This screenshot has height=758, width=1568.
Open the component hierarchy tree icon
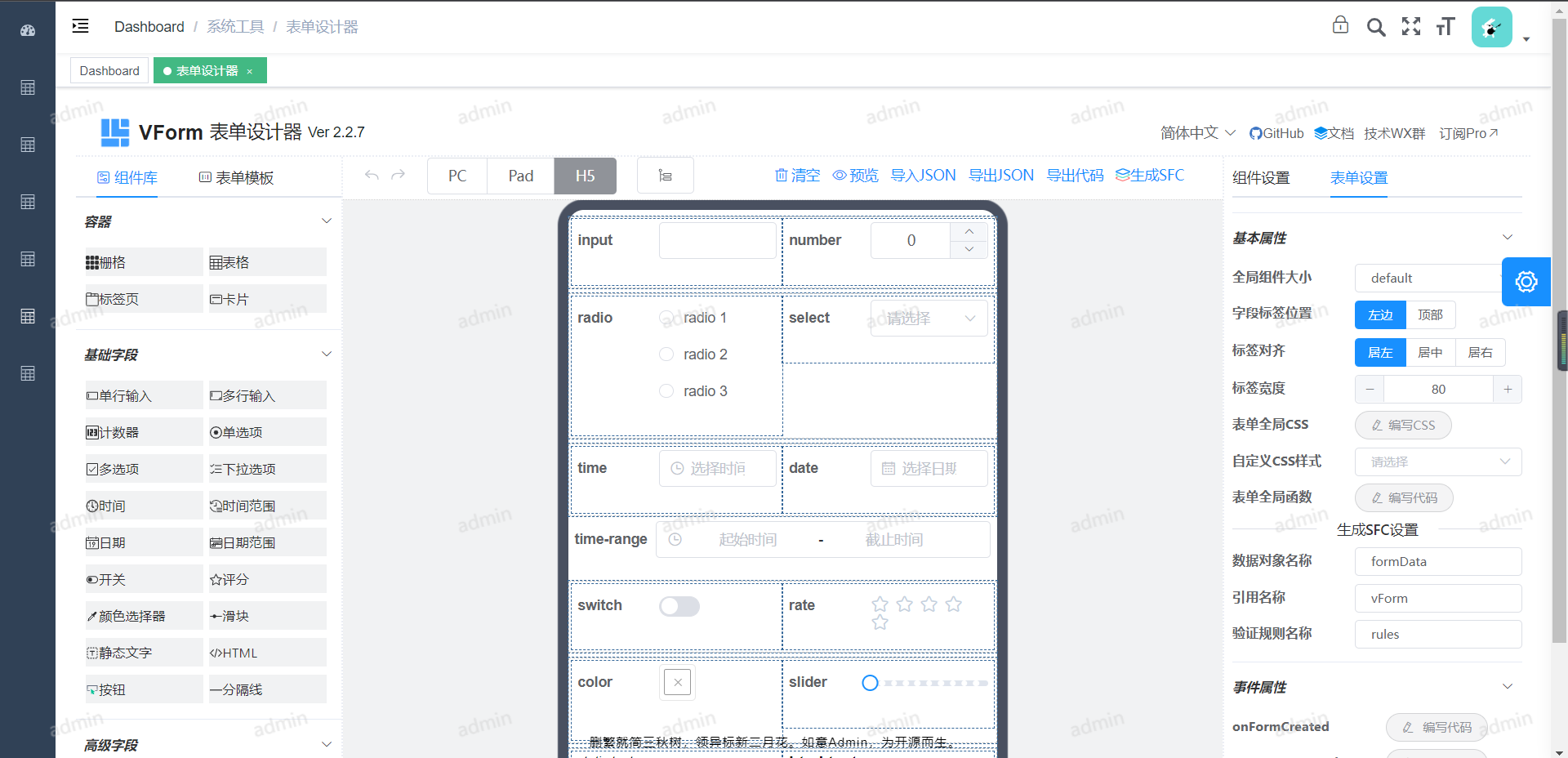[666, 176]
